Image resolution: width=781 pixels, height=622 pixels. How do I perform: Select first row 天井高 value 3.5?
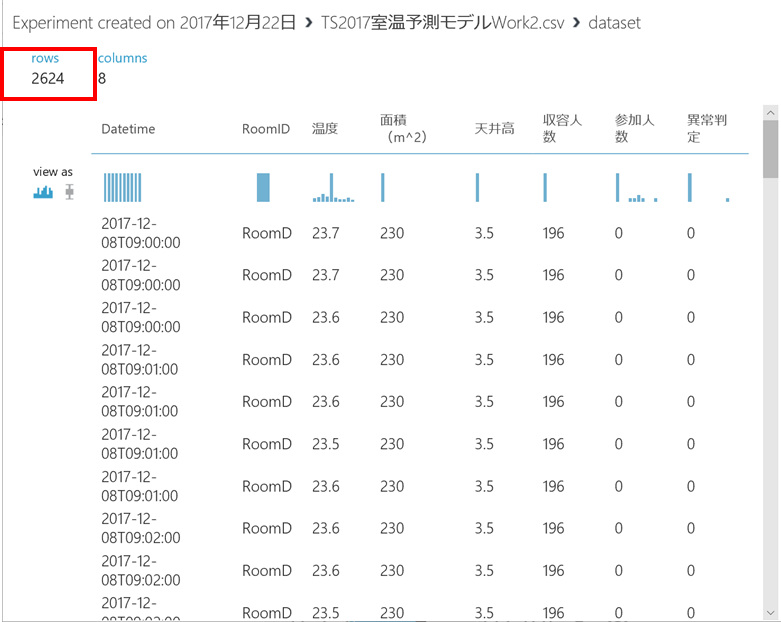(x=484, y=233)
